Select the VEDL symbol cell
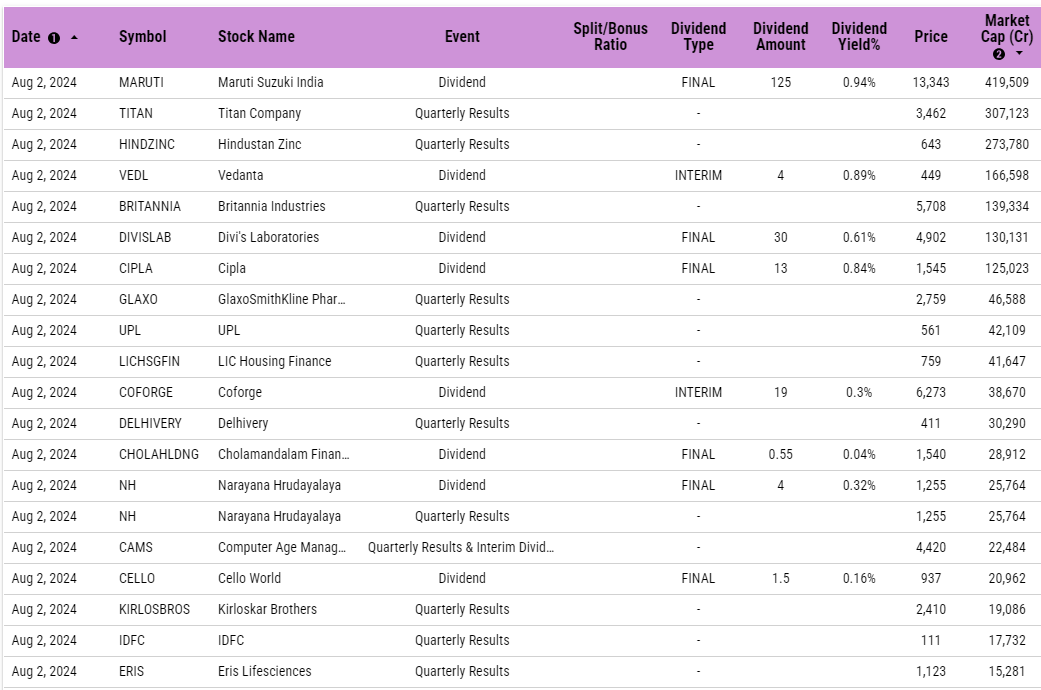The height and width of the screenshot is (690, 1041). click(x=133, y=175)
